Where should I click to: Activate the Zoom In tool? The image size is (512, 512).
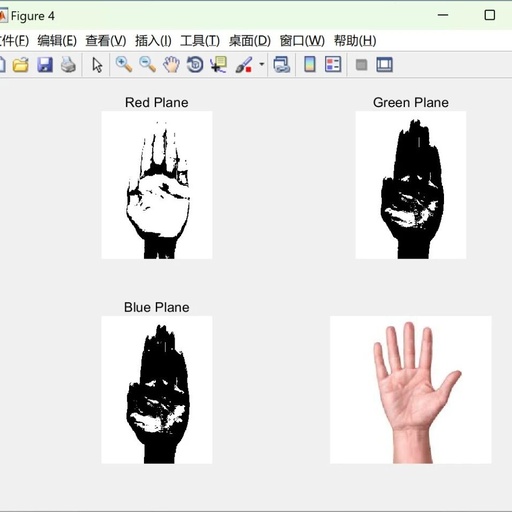point(124,65)
